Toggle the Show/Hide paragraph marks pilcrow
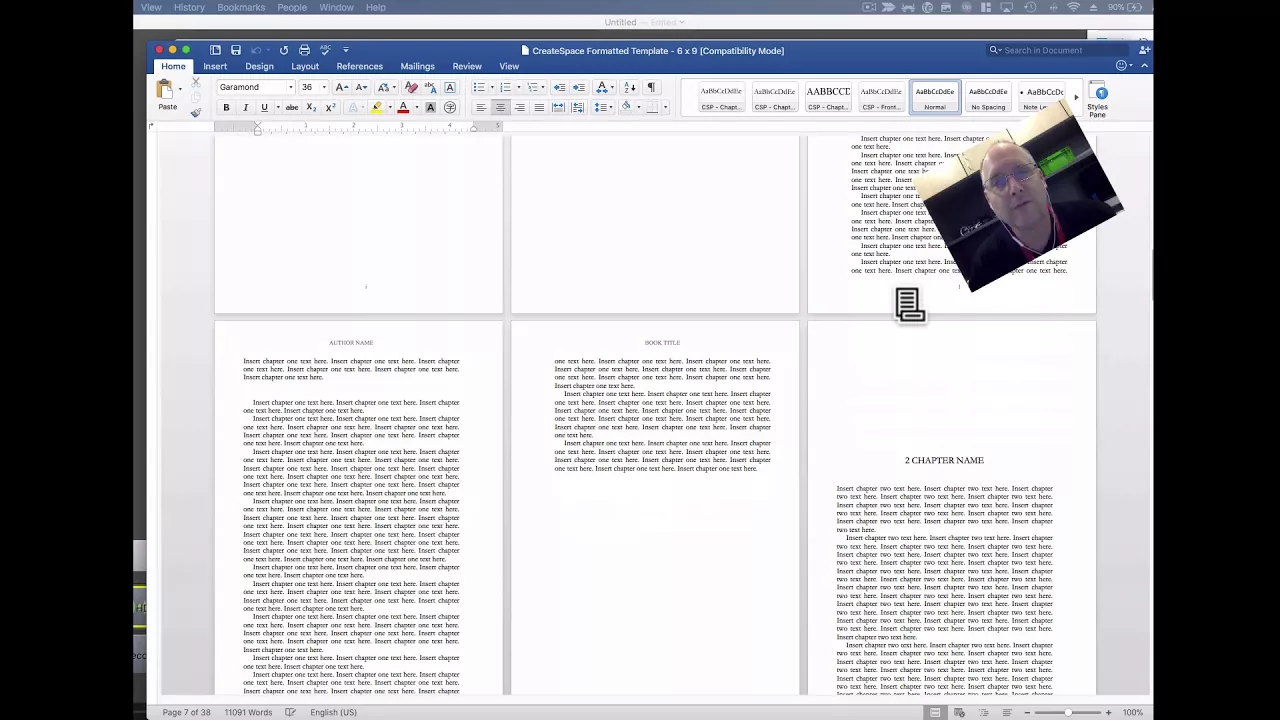This screenshot has height=720, width=1280. (x=651, y=87)
